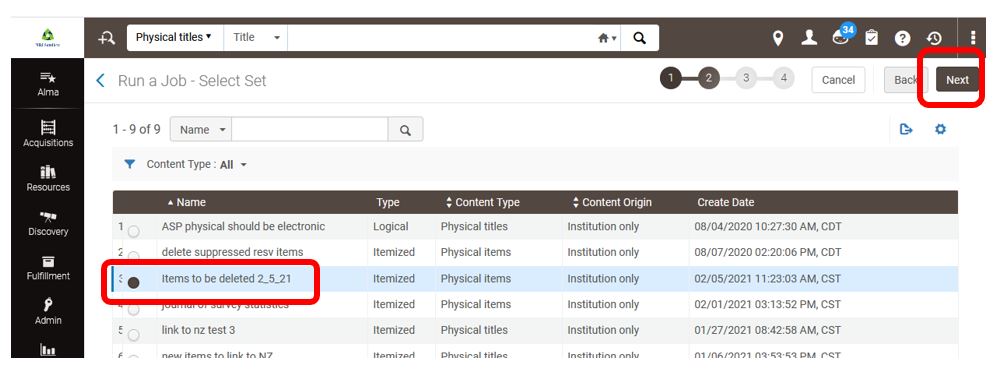Open table column settings gear
Screen dimensions: 994x377
coord(940,129)
